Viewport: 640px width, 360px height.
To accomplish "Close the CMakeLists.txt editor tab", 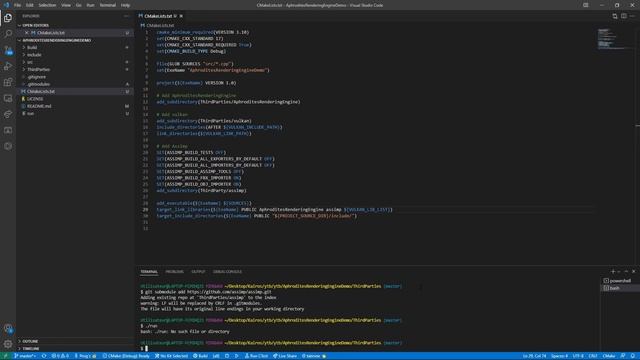I will (181, 16).
